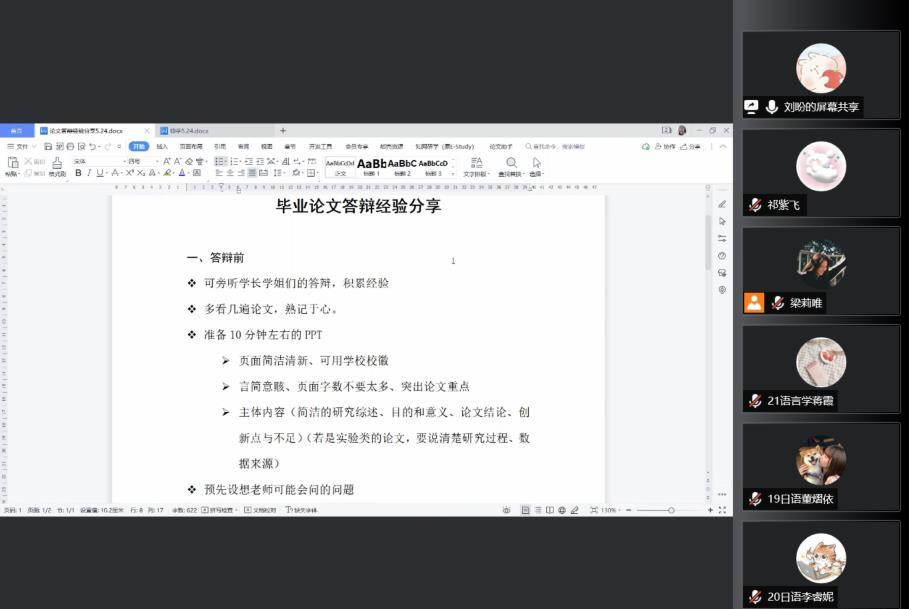Screen dimensions: 909x609
Task: Apply italic formatting from the ribbon
Action: (88, 173)
